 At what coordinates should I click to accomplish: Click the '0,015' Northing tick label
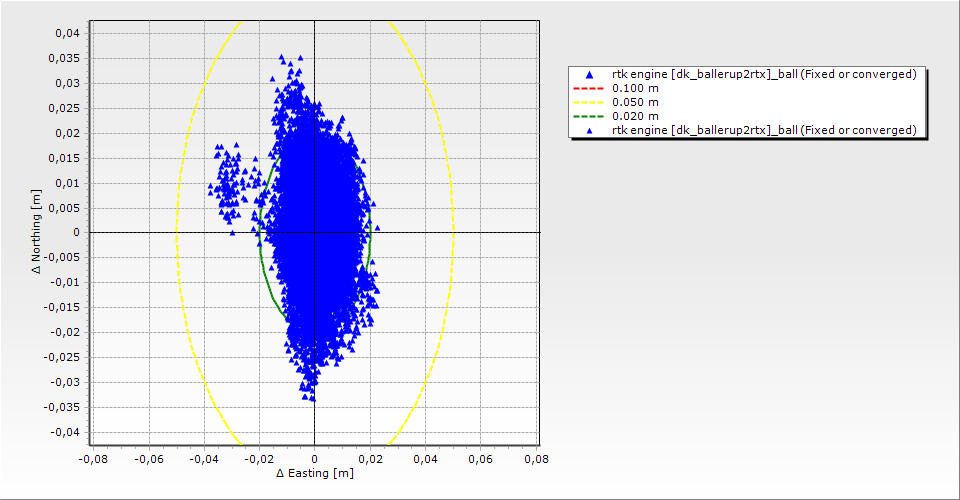[x=64, y=158]
